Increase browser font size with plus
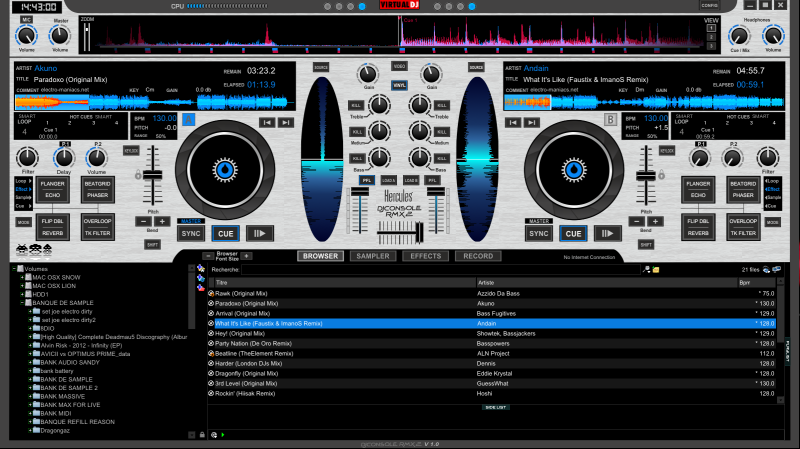 [246, 256]
